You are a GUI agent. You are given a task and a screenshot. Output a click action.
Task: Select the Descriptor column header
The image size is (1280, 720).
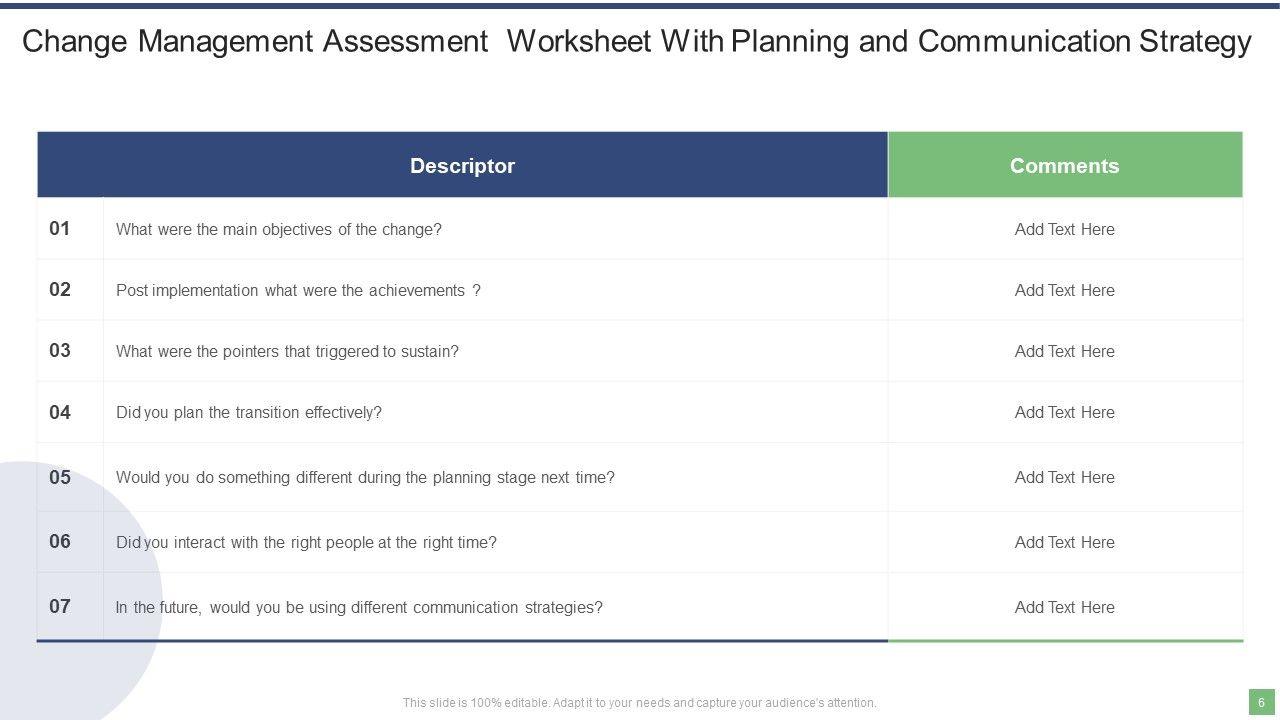tap(462, 166)
